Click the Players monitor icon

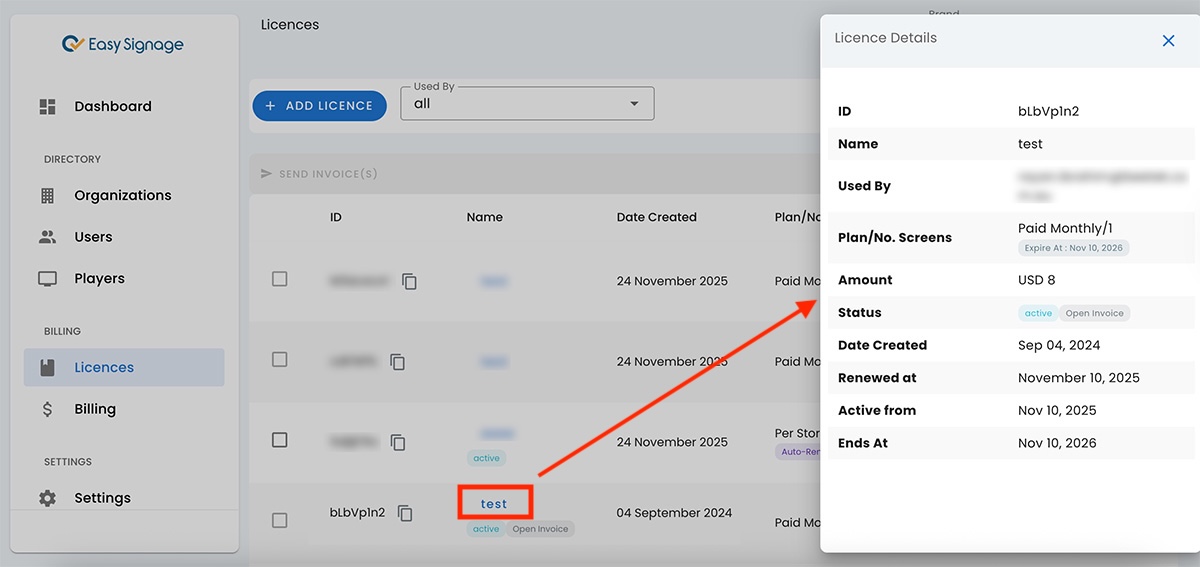[47, 279]
